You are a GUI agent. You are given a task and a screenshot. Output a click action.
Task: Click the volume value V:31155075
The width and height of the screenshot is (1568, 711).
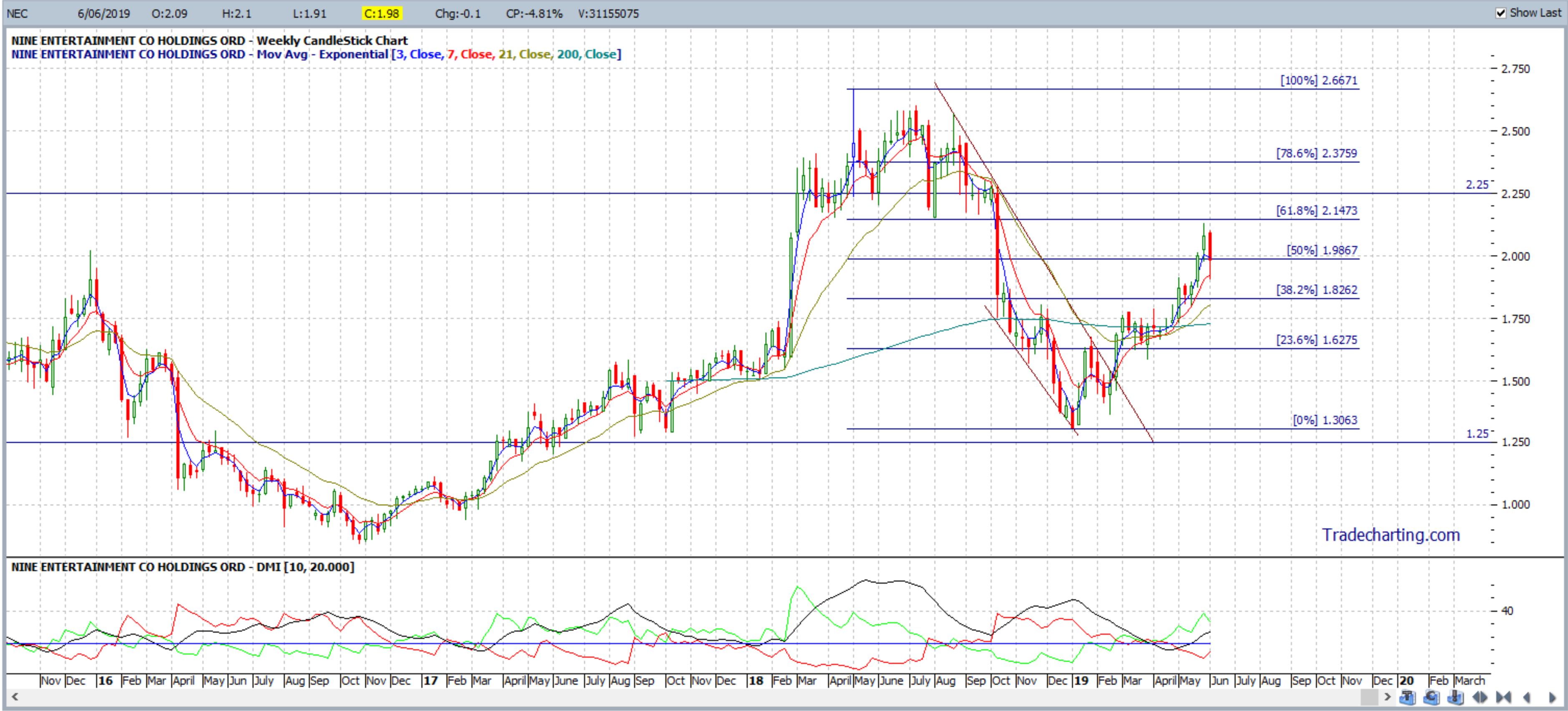click(x=608, y=13)
